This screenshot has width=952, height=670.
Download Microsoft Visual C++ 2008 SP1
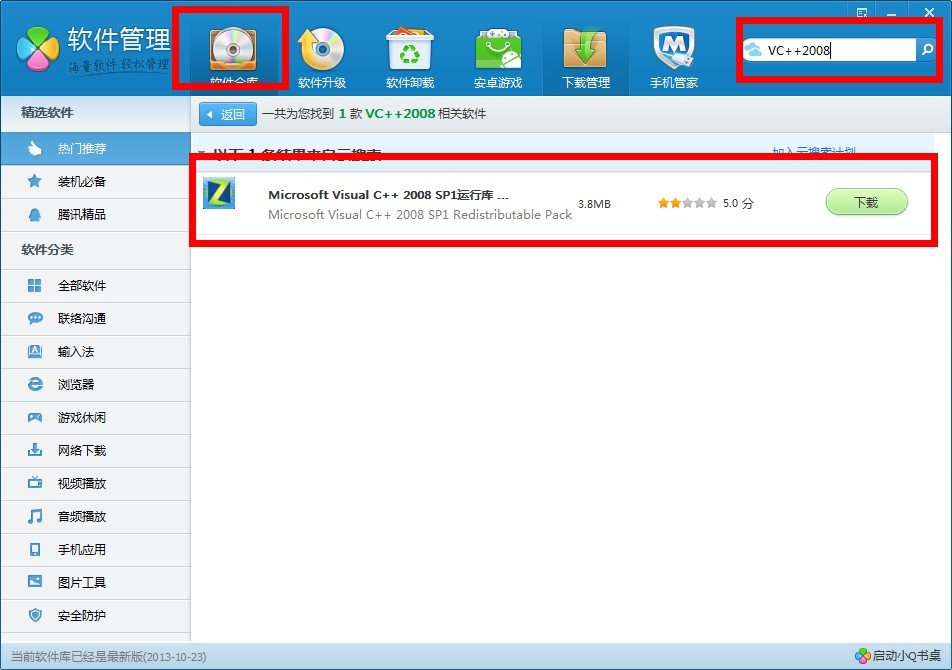click(x=865, y=202)
